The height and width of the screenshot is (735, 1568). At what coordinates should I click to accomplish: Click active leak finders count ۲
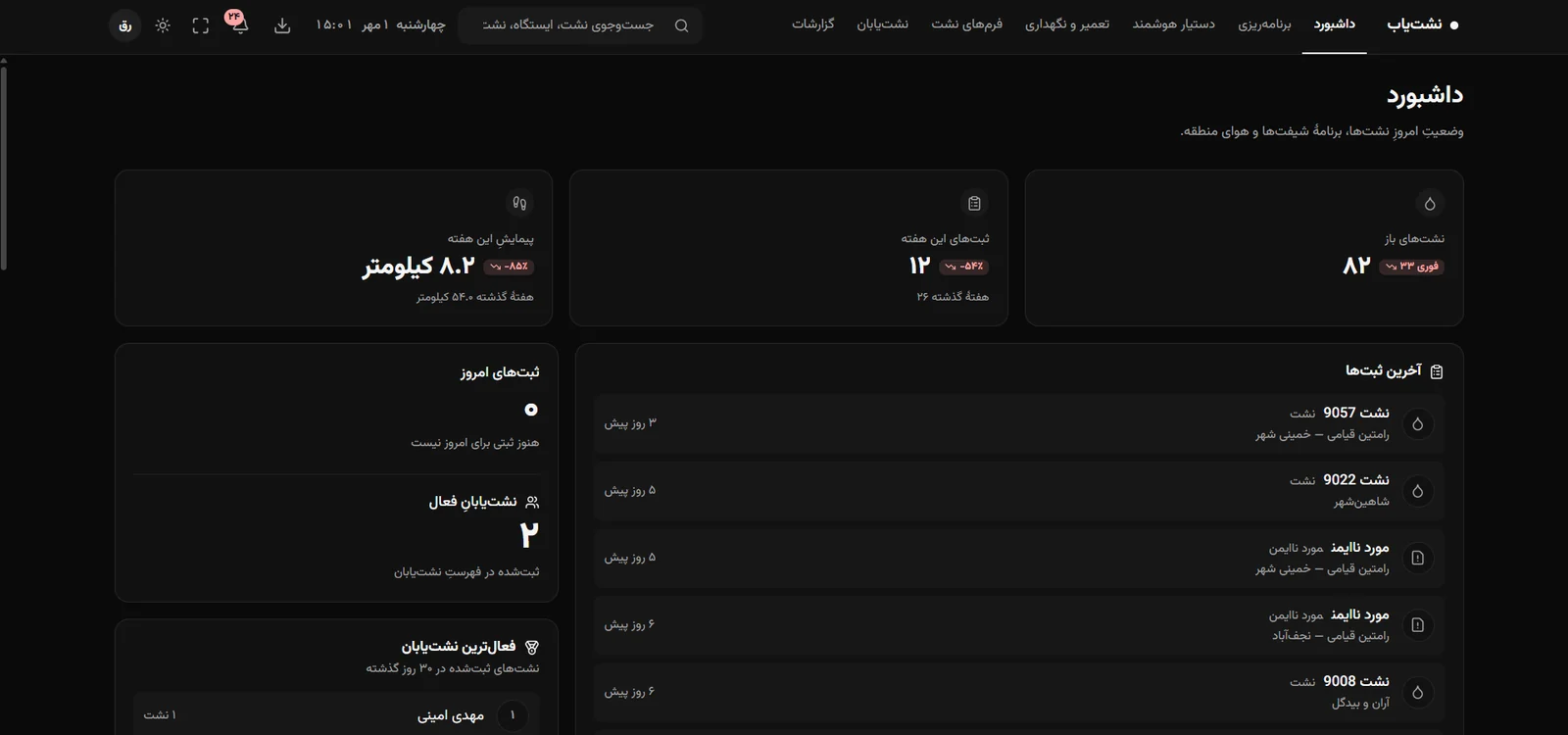(x=529, y=535)
